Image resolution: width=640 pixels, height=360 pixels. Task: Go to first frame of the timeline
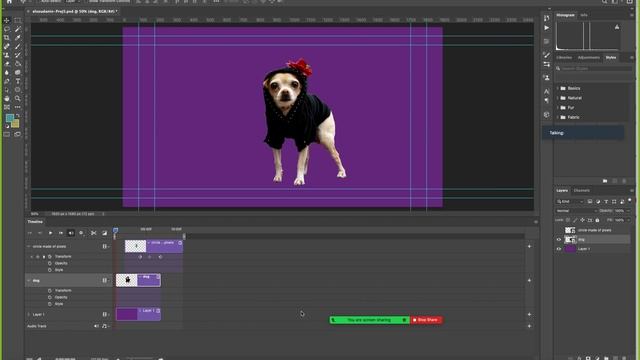(x=29, y=233)
